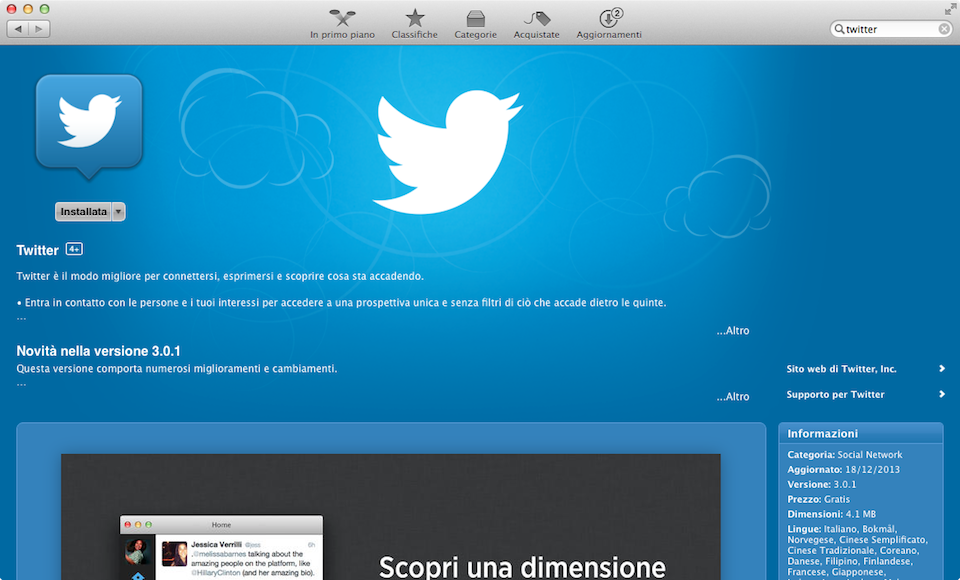
Task: Open the Acquistate purchases tab
Action: (x=536, y=24)
